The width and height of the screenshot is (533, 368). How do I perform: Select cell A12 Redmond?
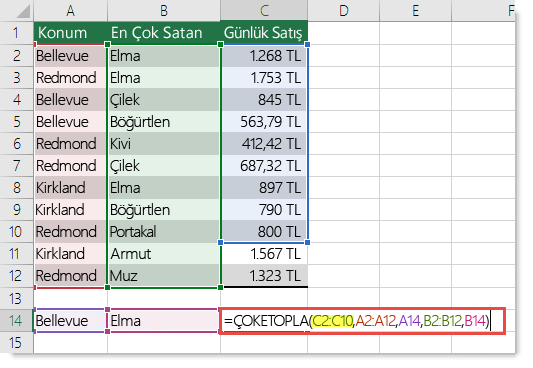(x=70, y=276)
